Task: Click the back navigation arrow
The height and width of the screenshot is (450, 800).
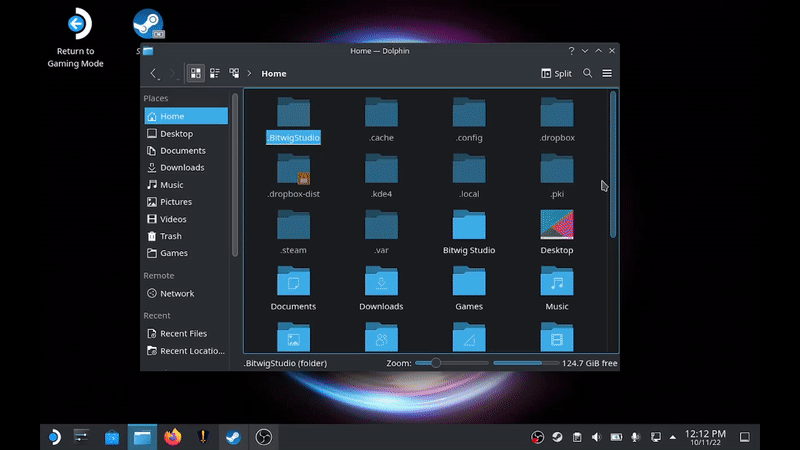Action: coord(154,73)
